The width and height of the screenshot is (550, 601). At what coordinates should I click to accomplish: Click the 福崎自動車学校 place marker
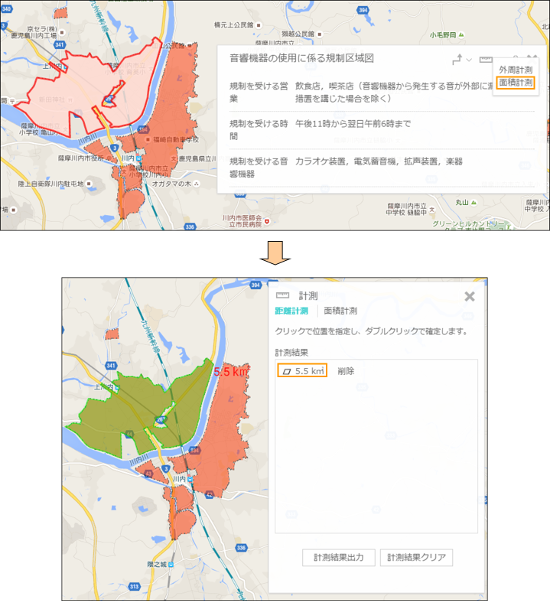coord(148,140)
